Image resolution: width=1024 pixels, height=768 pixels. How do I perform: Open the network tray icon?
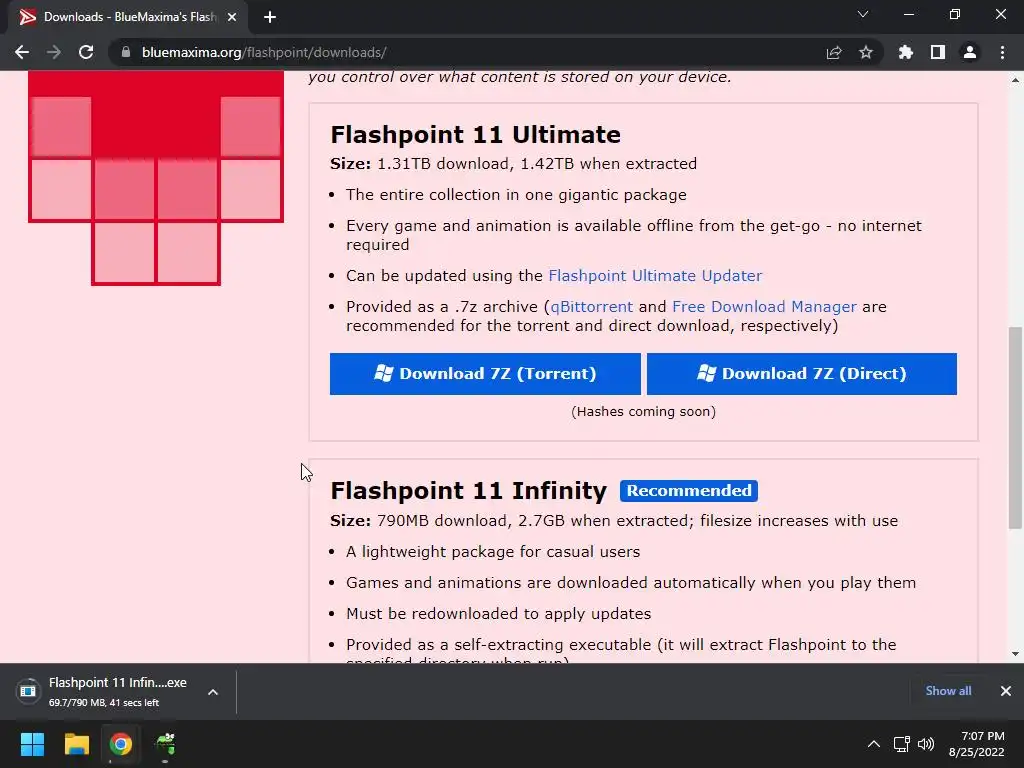902,744
